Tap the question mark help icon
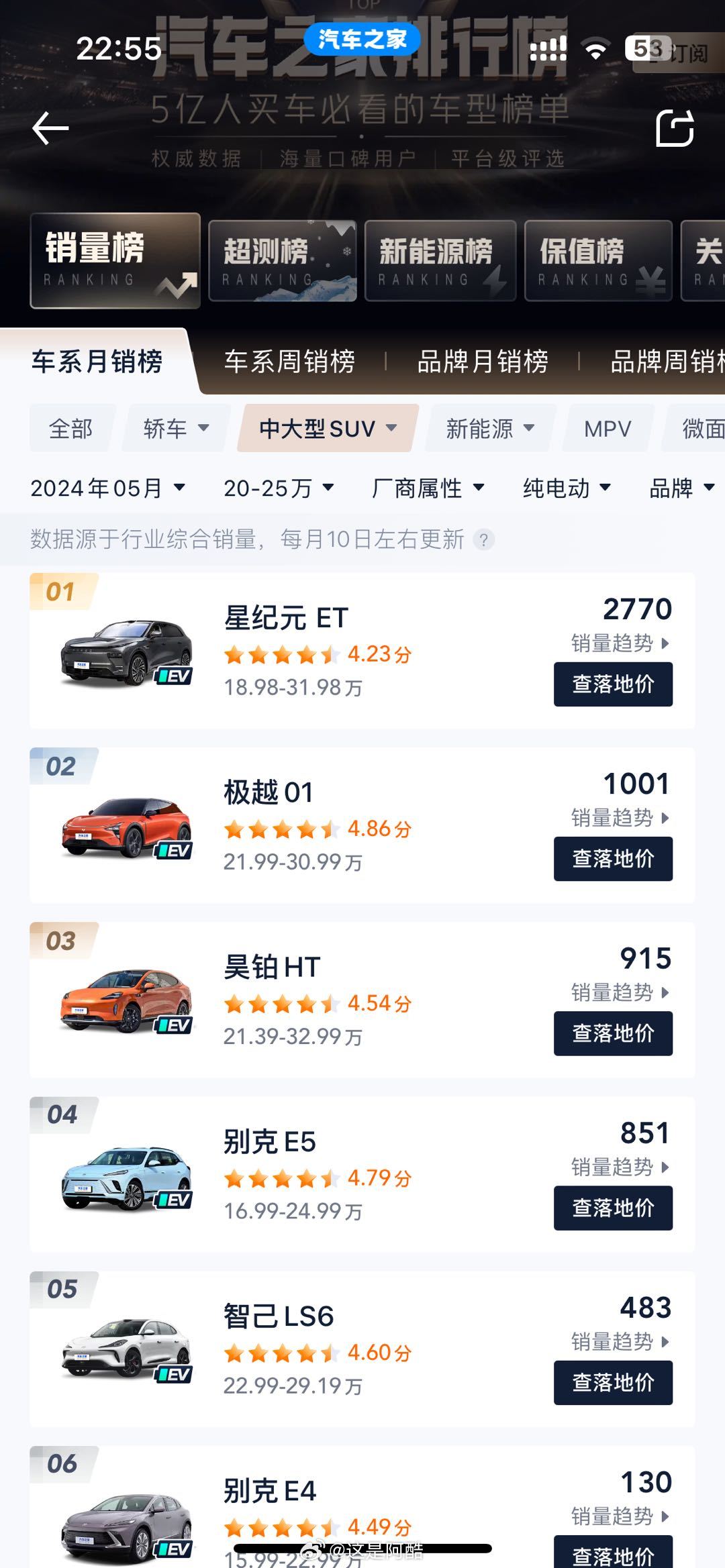725x1568 pixels. click(x=483, y=539)
